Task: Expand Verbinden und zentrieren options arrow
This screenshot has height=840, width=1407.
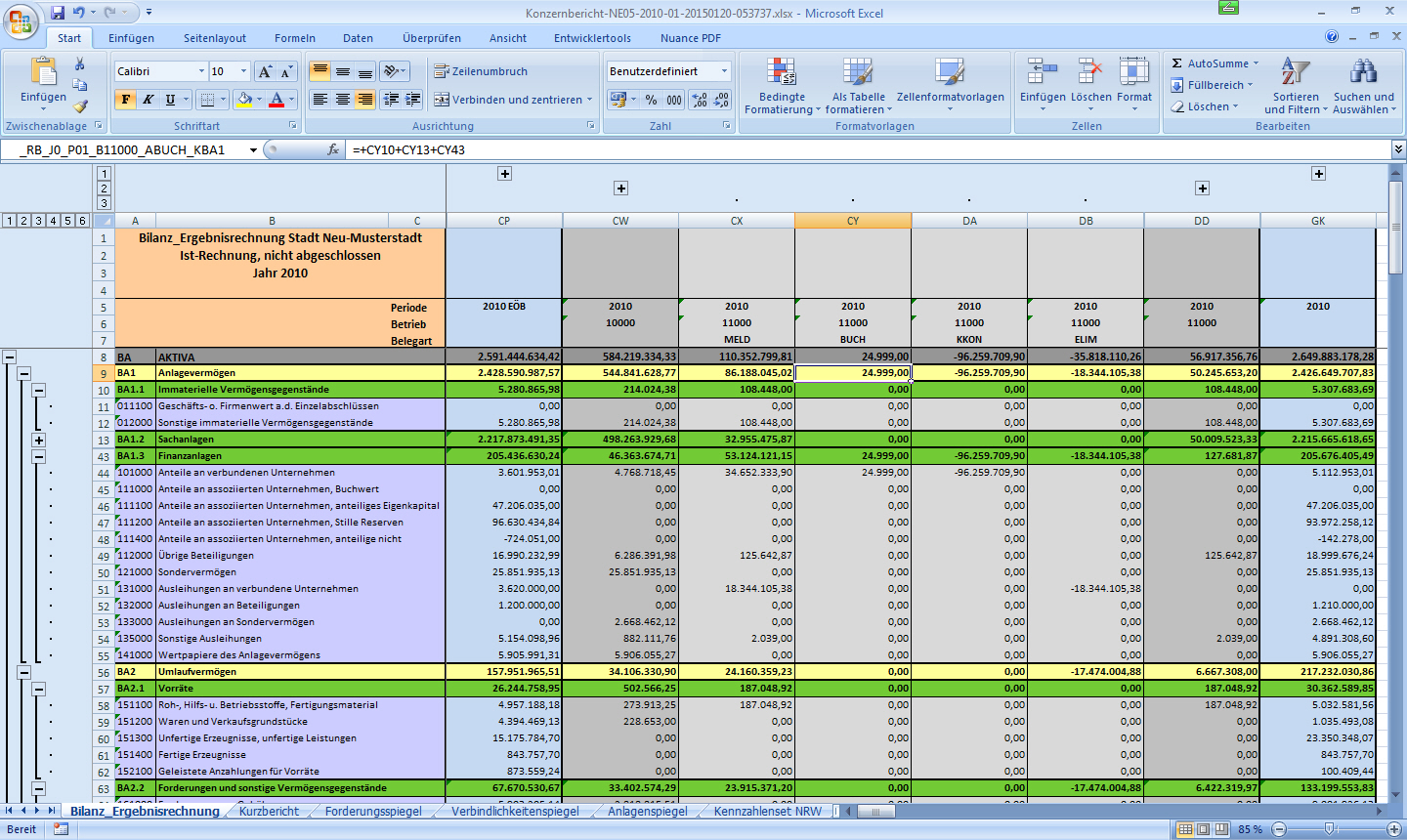Action: pos(590,100)
